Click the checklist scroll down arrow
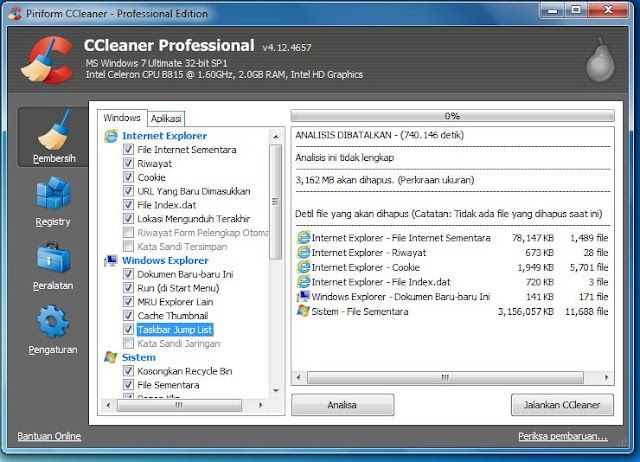The image size is (640, 462). 276,391
